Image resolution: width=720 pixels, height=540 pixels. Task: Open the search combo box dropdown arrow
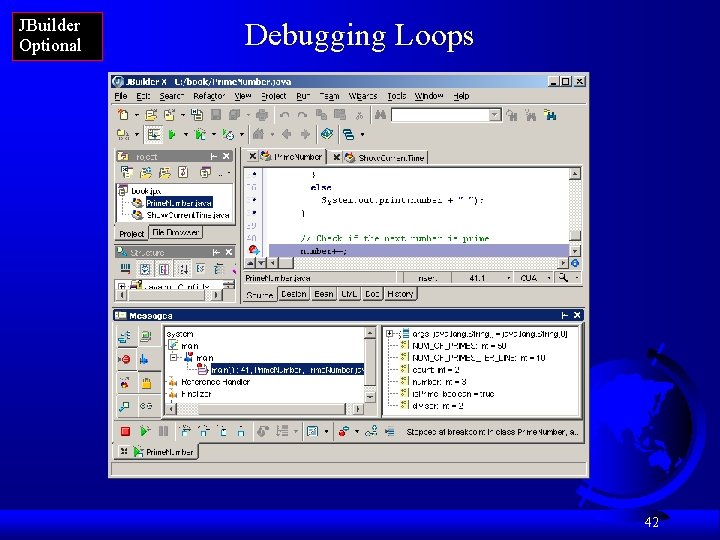(x=495, y=115)
